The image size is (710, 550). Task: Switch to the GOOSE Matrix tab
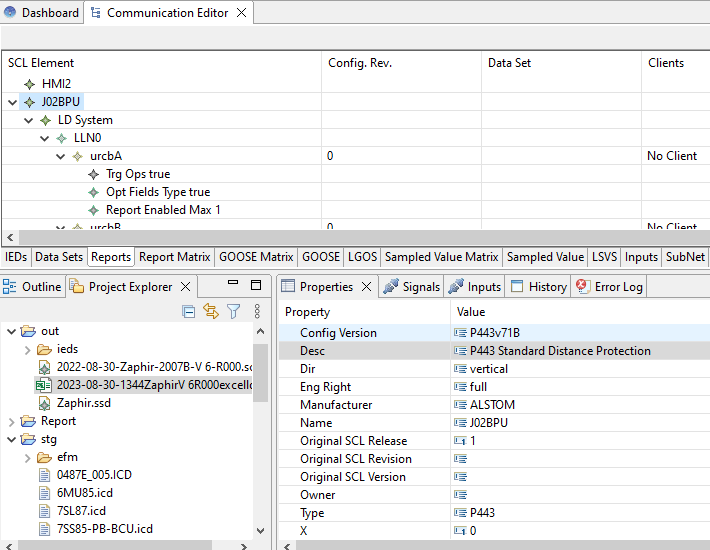256,257
